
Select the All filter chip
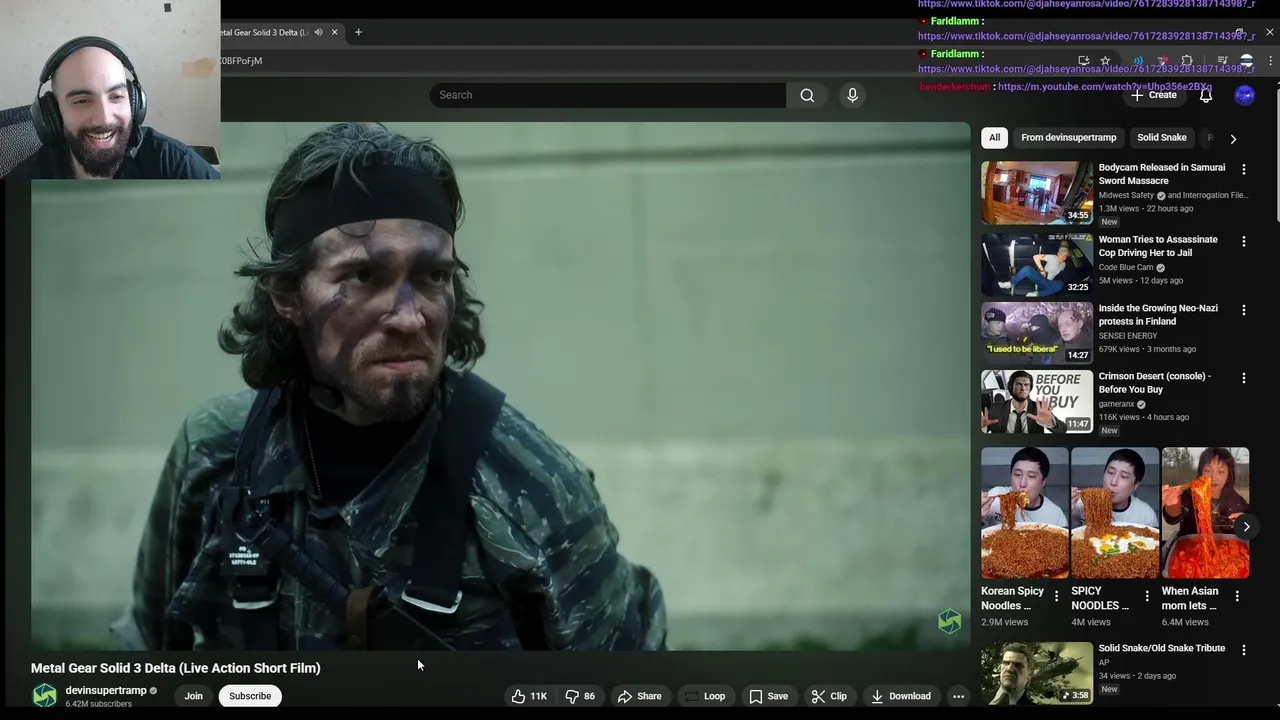pos(994,138)
